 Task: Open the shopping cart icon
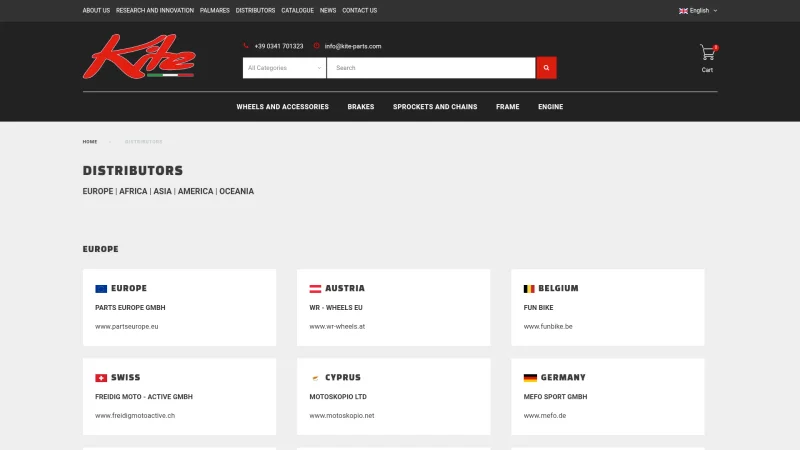(x=707, y=52)
